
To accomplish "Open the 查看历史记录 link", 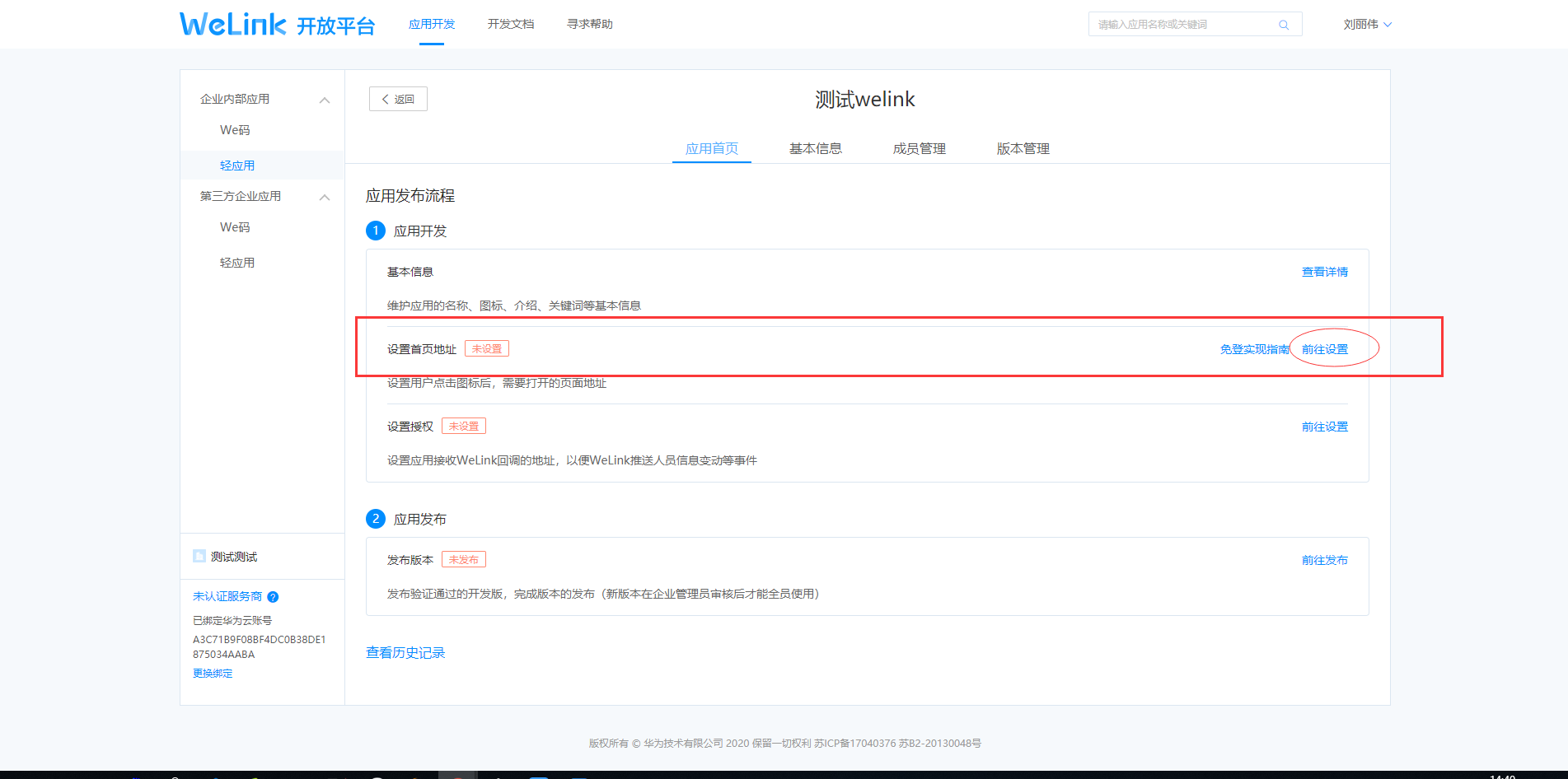I will [405, 653].
